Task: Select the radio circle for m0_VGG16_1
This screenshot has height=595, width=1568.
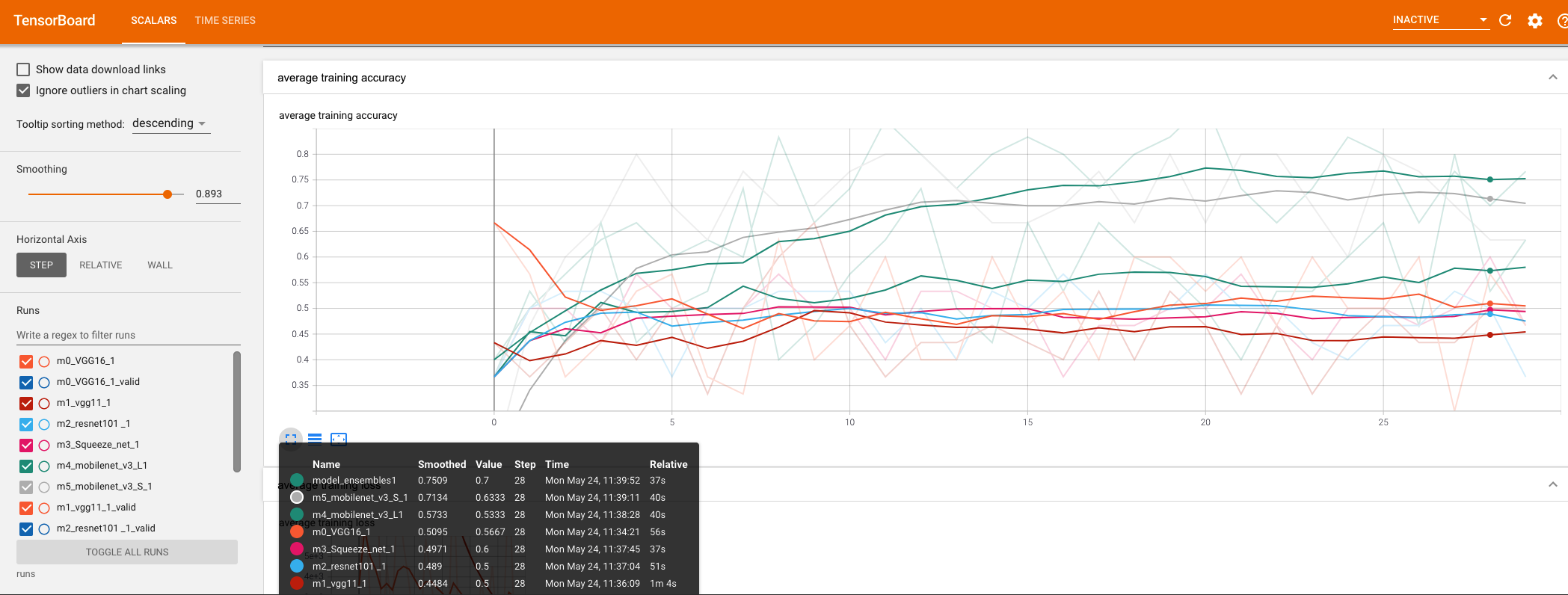Action: pos(44,362)
